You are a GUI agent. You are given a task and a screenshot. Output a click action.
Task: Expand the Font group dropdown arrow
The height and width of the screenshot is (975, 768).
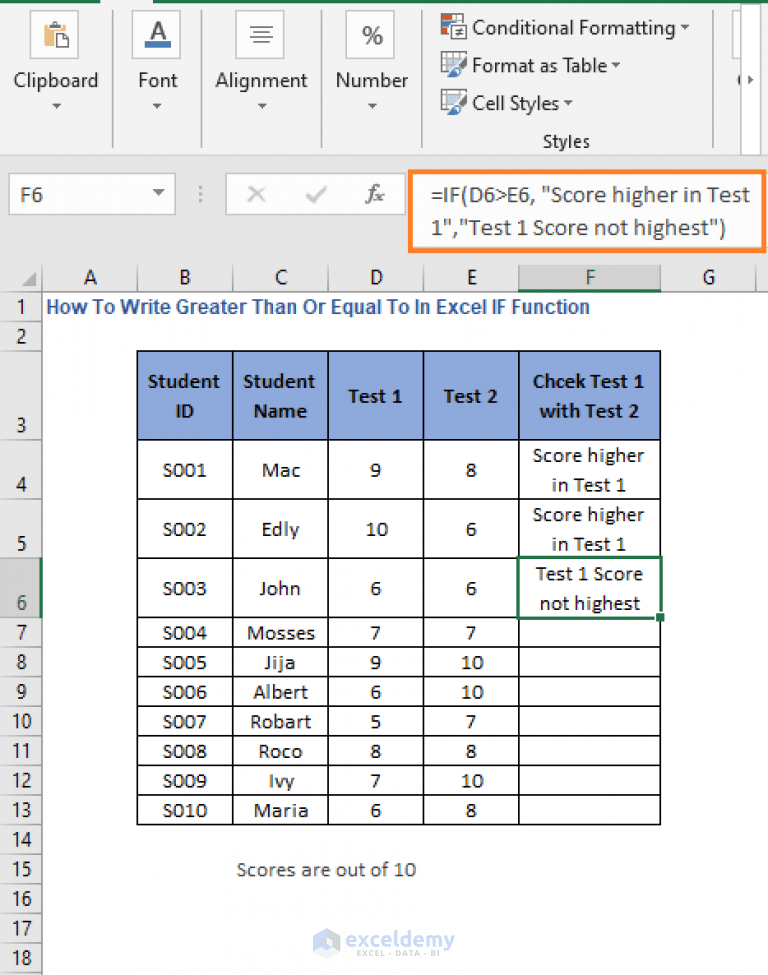coord(157,106)
